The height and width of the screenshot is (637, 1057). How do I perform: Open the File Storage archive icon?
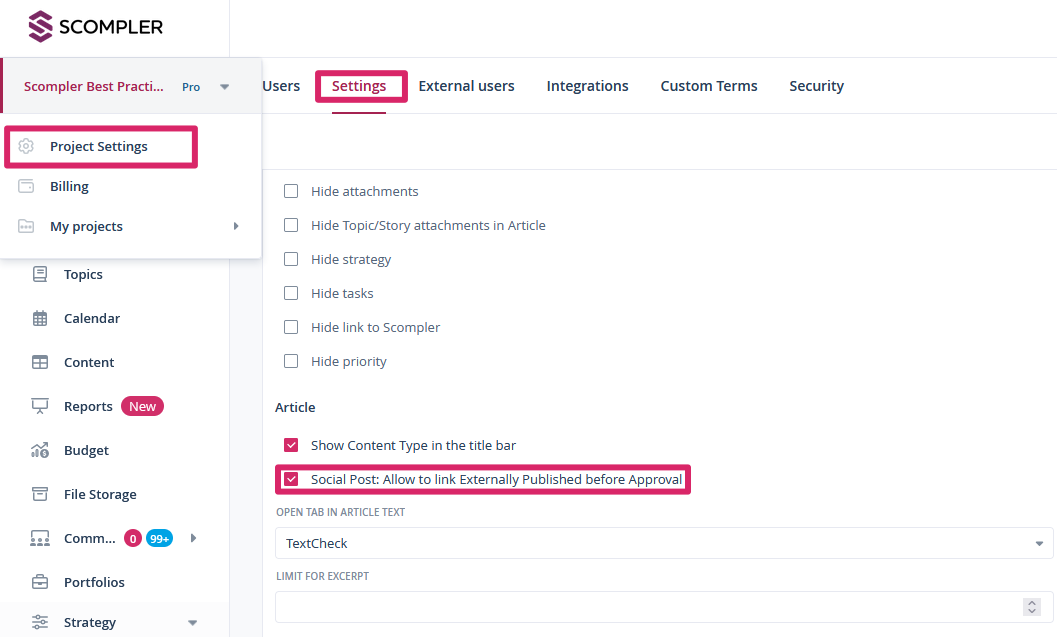click(40, 494)
